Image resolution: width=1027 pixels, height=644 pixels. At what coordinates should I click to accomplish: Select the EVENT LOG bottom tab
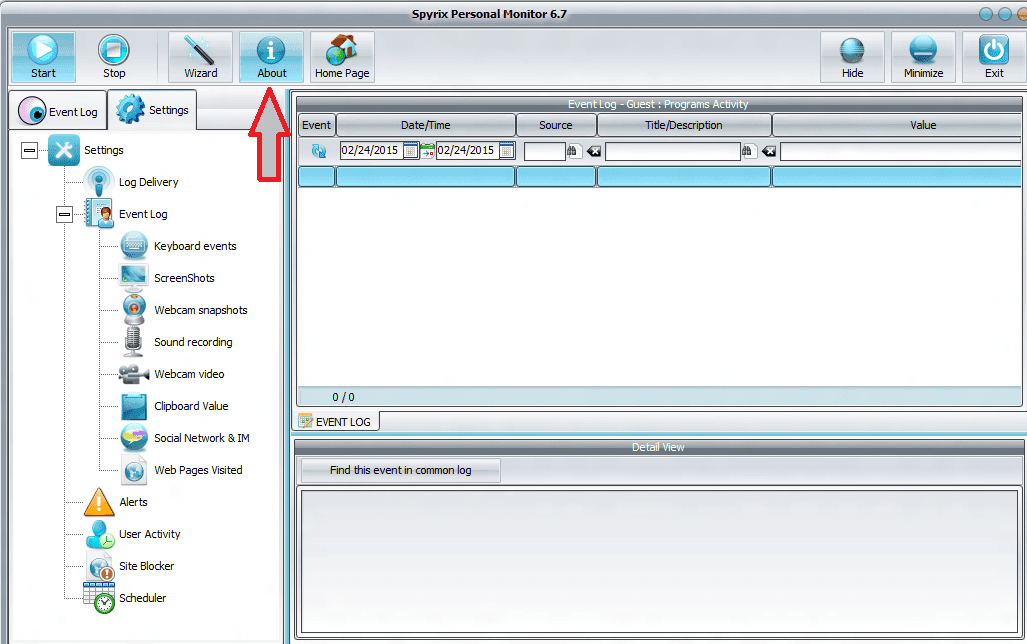(x=335, y=422)
